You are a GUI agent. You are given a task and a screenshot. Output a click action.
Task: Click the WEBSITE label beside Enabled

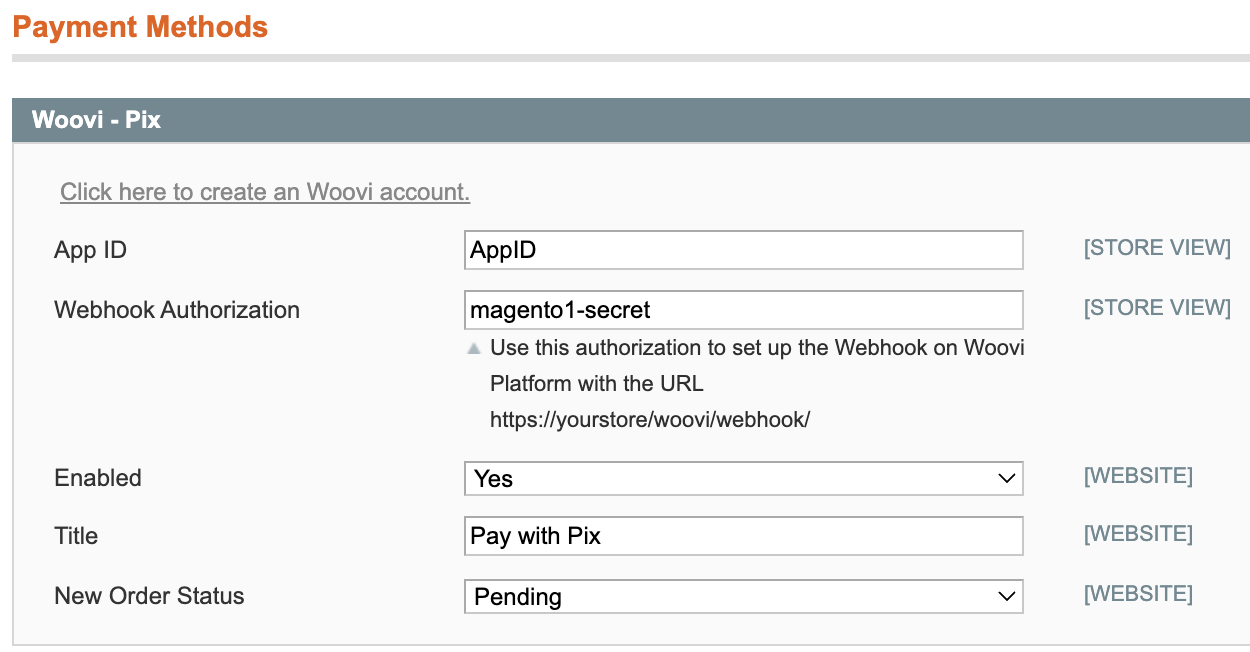[x=1138, y=475]
